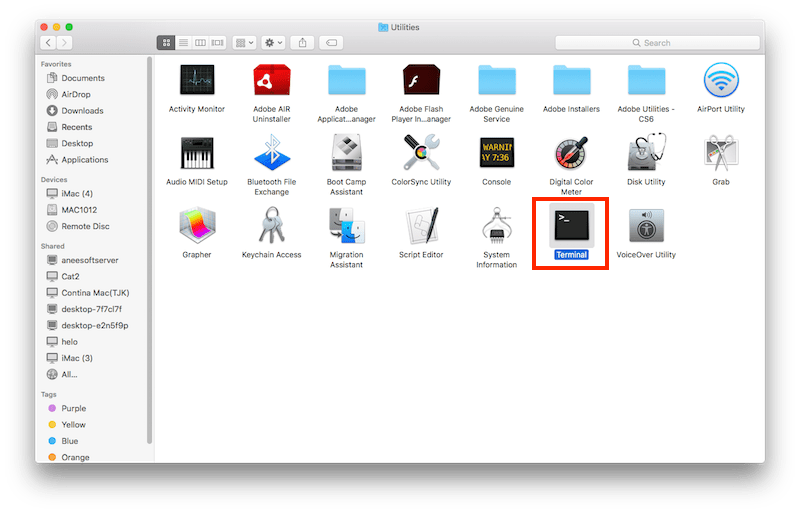This screenshot has height=513, width=800.
Task: Click the Edit Tags button
Action: (331, 43)
